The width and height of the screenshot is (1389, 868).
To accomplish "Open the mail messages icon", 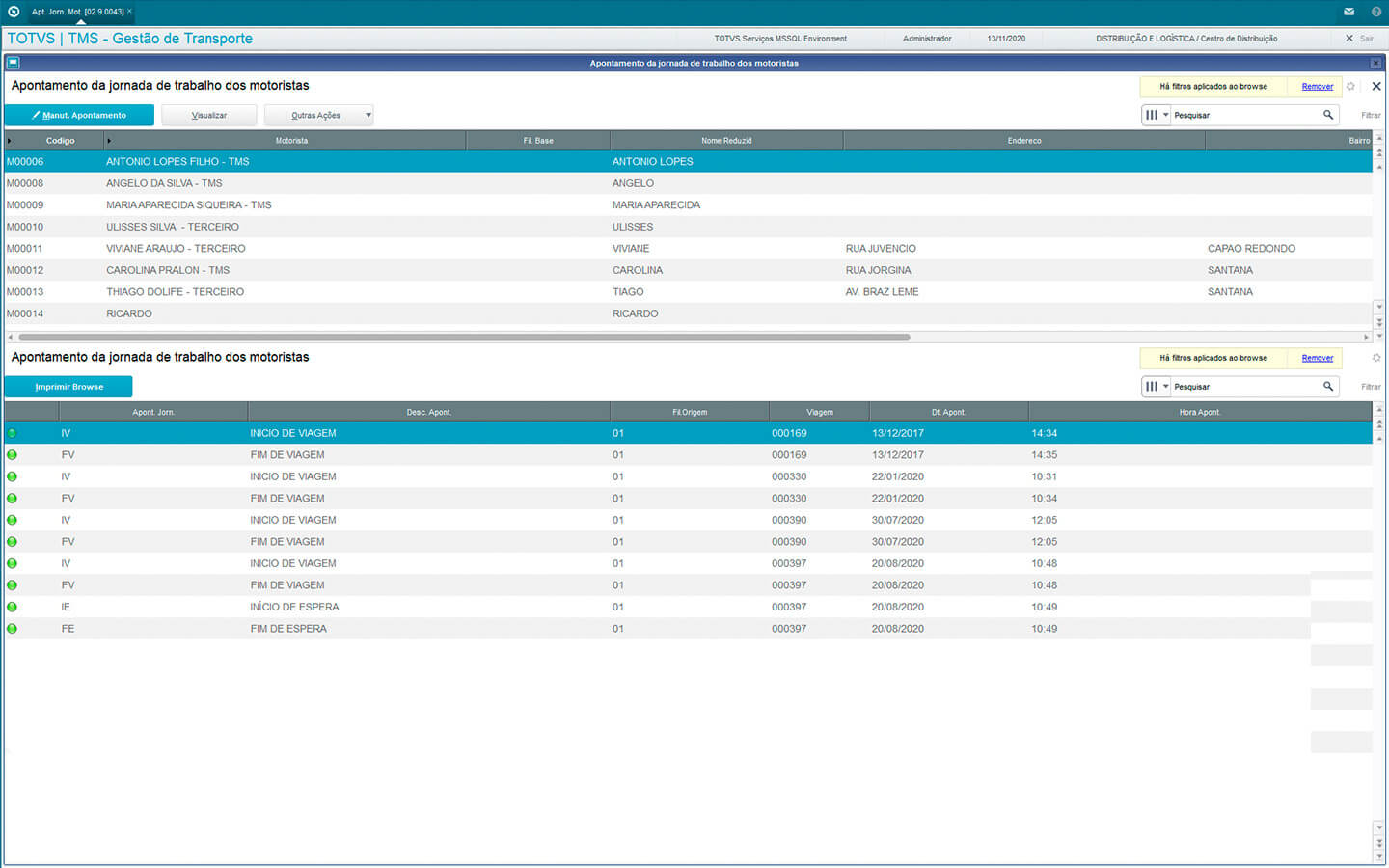I will pyautogui.click(x=1348, y=12).
